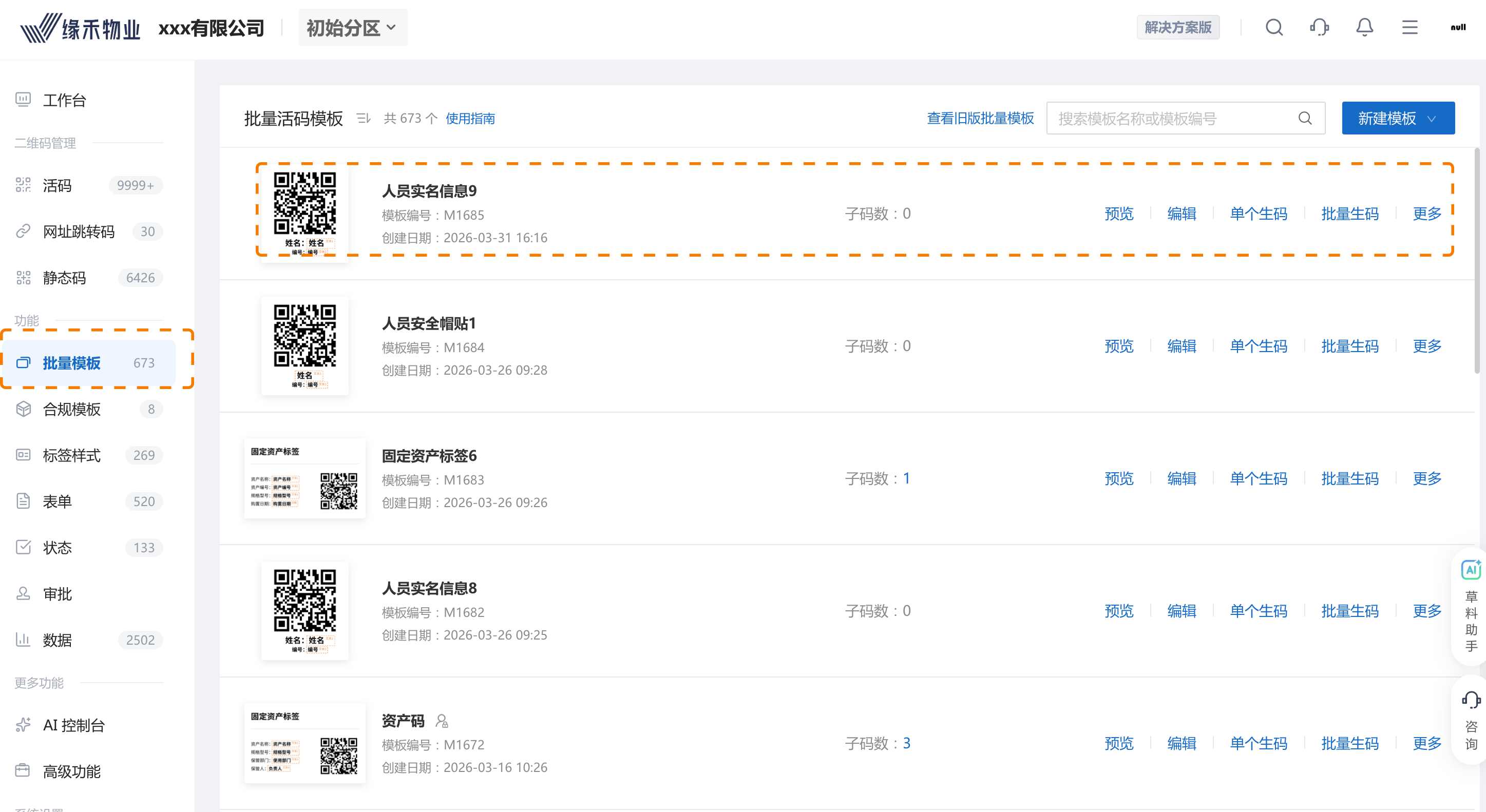Click 批量生码 for 人员安全帽贴1
The image size is (1486, 812).
[1349, 346]
